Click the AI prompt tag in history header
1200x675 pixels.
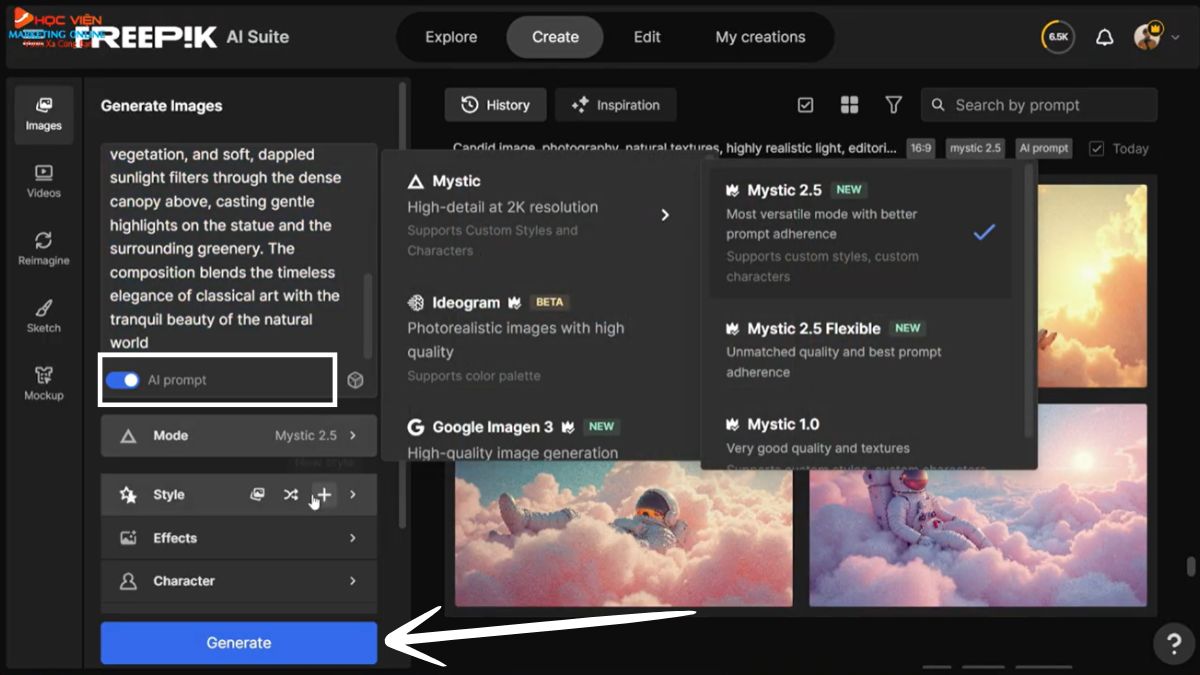point(1044,148)
